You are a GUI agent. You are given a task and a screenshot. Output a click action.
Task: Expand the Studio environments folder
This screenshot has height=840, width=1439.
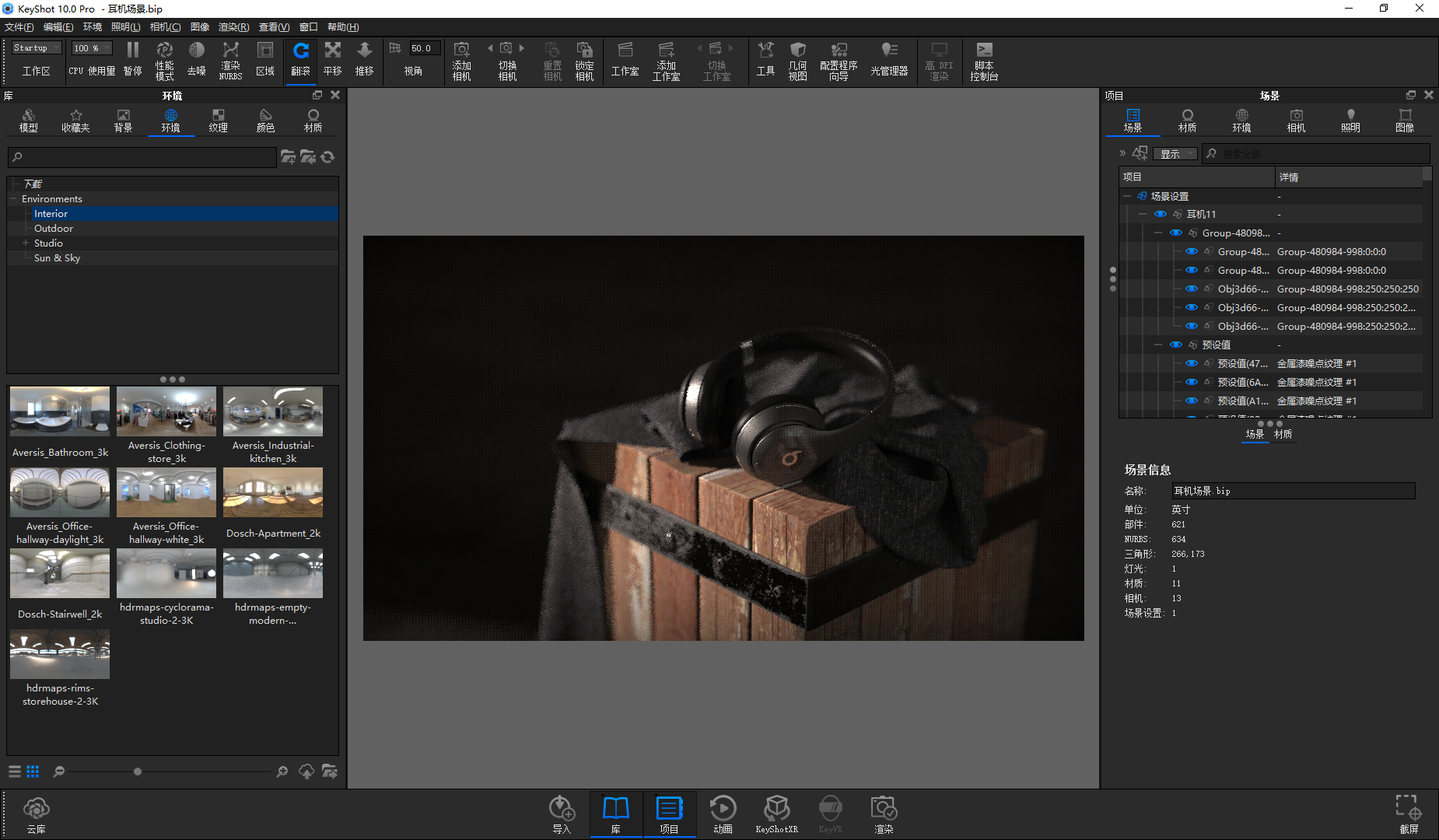click(26, 243)
